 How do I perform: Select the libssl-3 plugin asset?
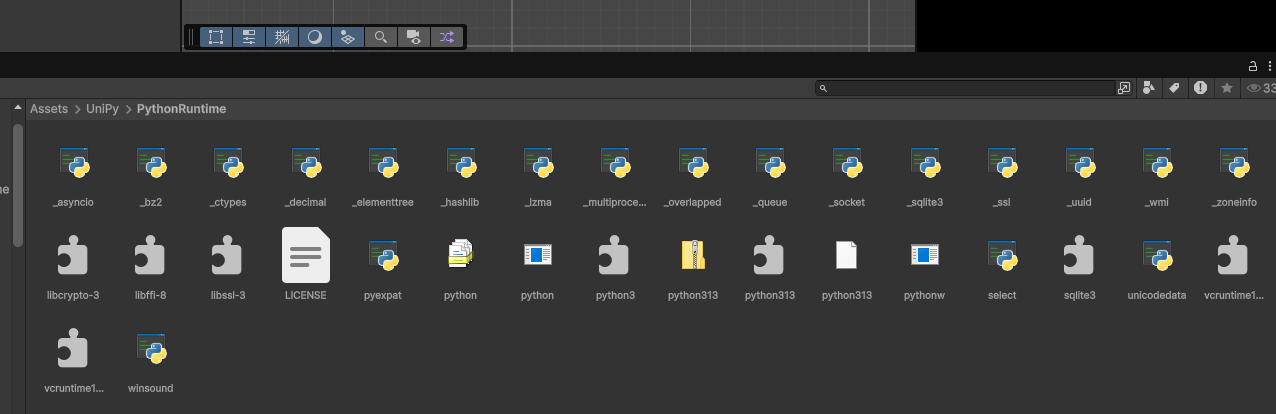(228, 268)
